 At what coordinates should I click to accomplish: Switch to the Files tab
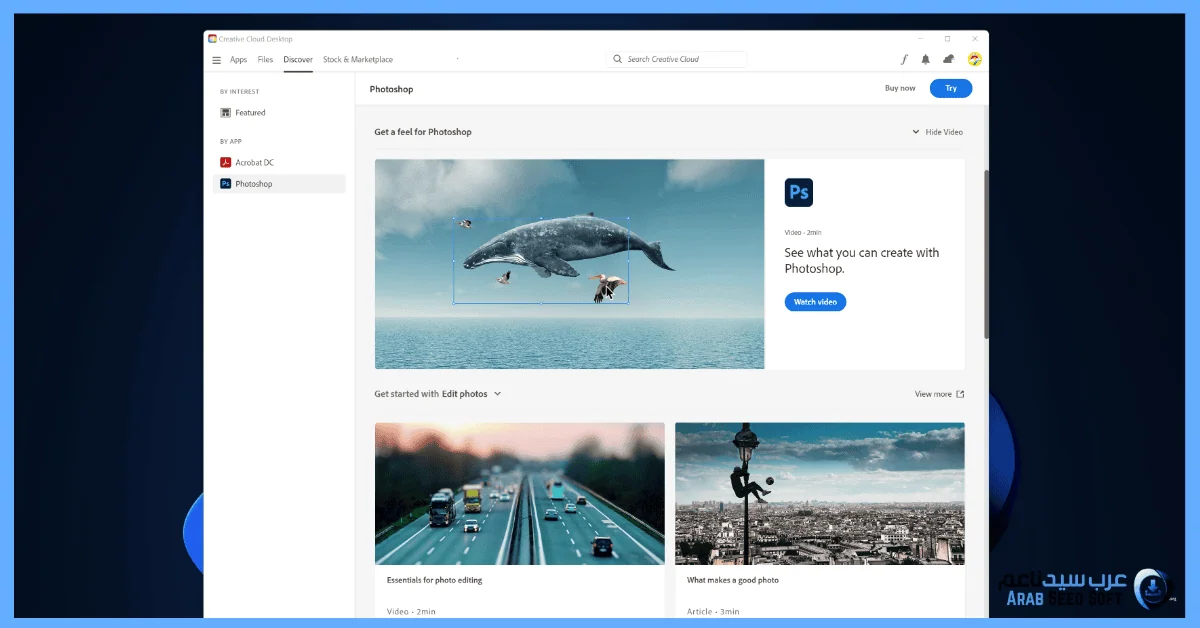click(265, 60)
